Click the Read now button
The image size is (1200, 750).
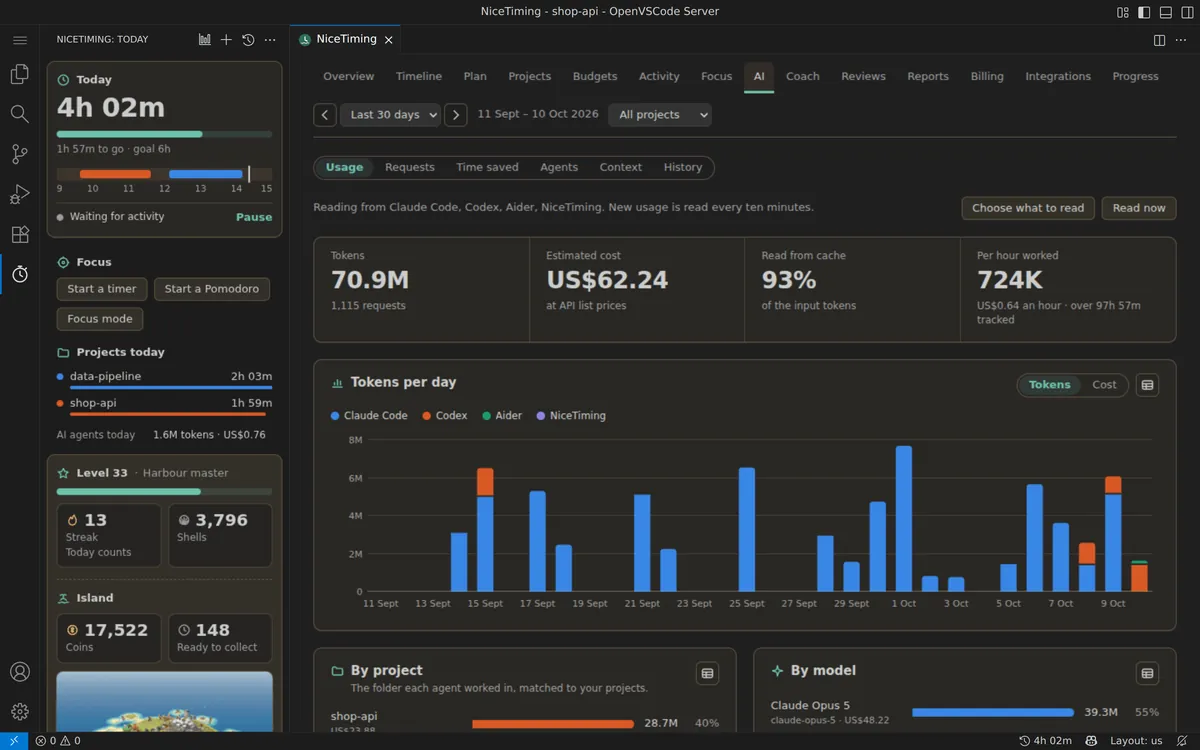pos(1139,208)
